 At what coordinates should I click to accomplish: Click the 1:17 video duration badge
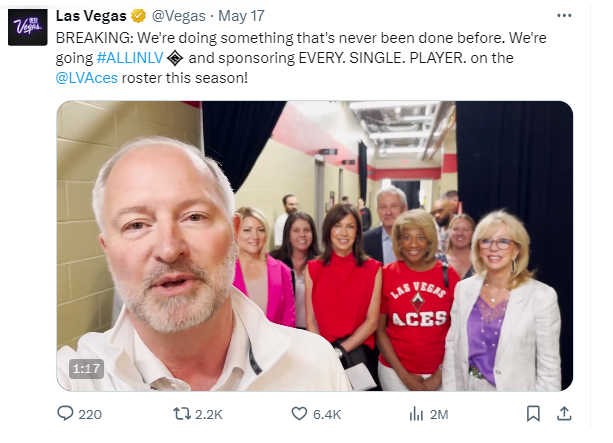86,369
